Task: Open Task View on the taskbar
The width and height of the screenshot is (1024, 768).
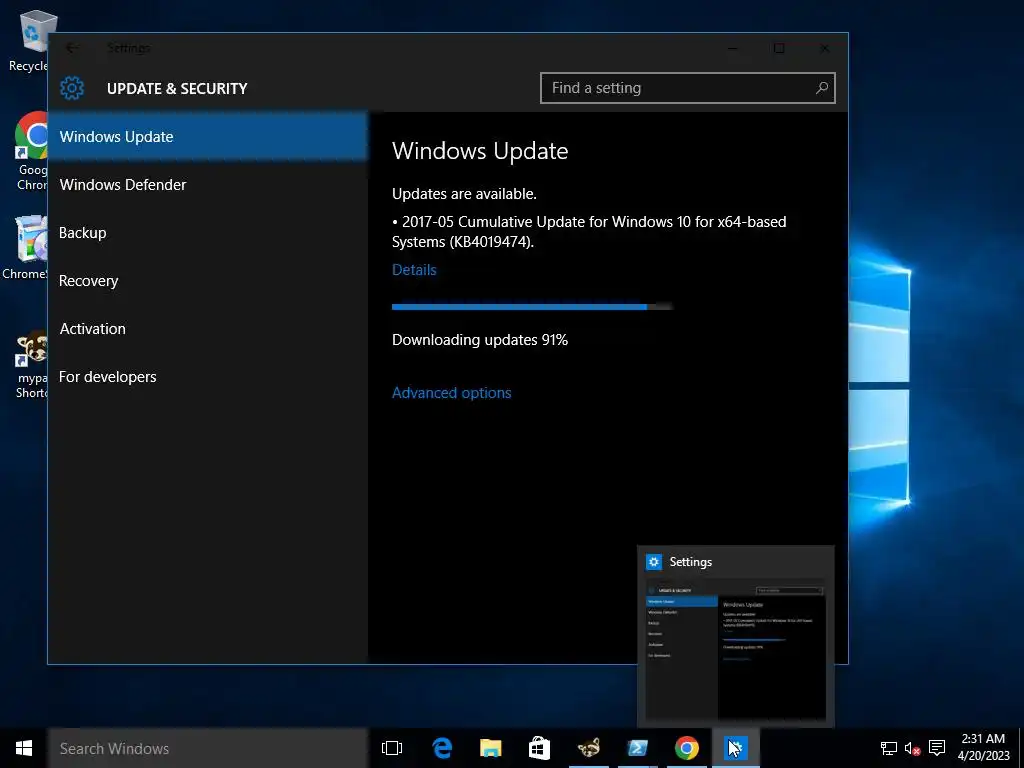Action: [x=392, y=748]
